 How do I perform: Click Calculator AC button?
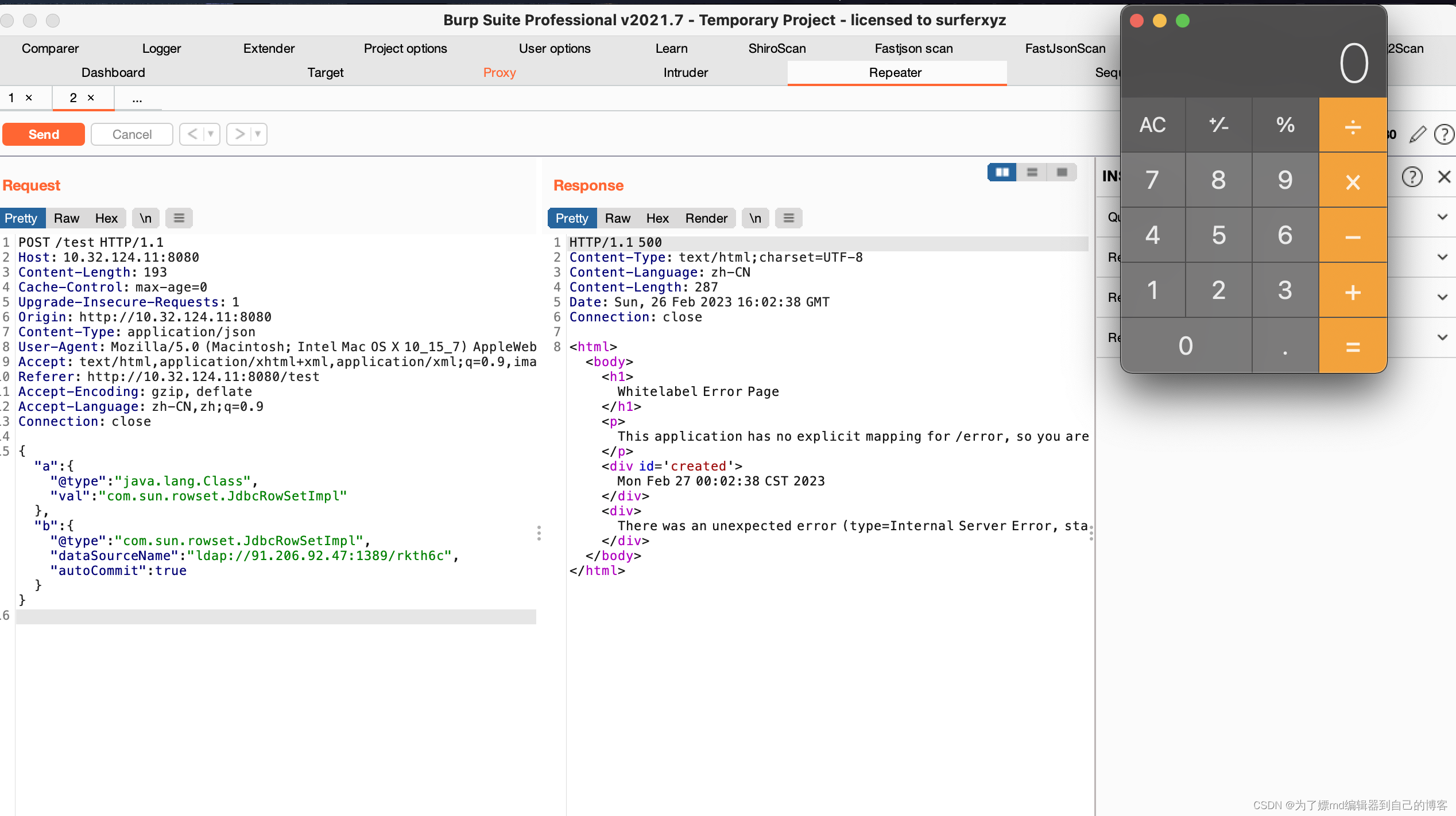coord(1153,125)
